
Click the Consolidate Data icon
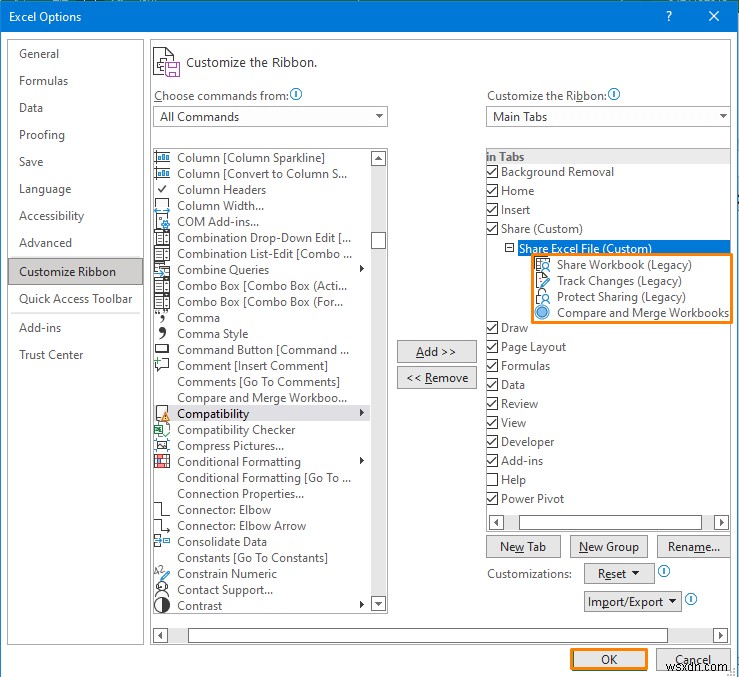pyautogui.click(x=162, y=541)
